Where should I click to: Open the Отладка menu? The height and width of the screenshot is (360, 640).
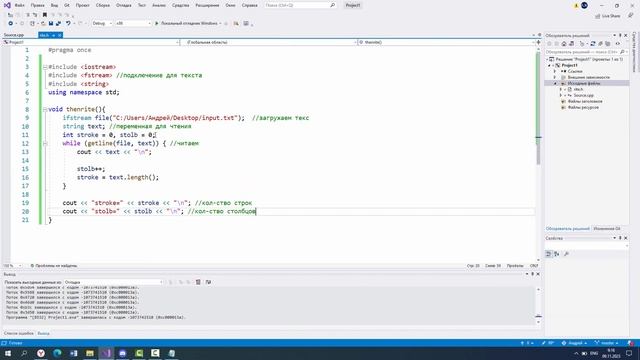click(123, 5)
